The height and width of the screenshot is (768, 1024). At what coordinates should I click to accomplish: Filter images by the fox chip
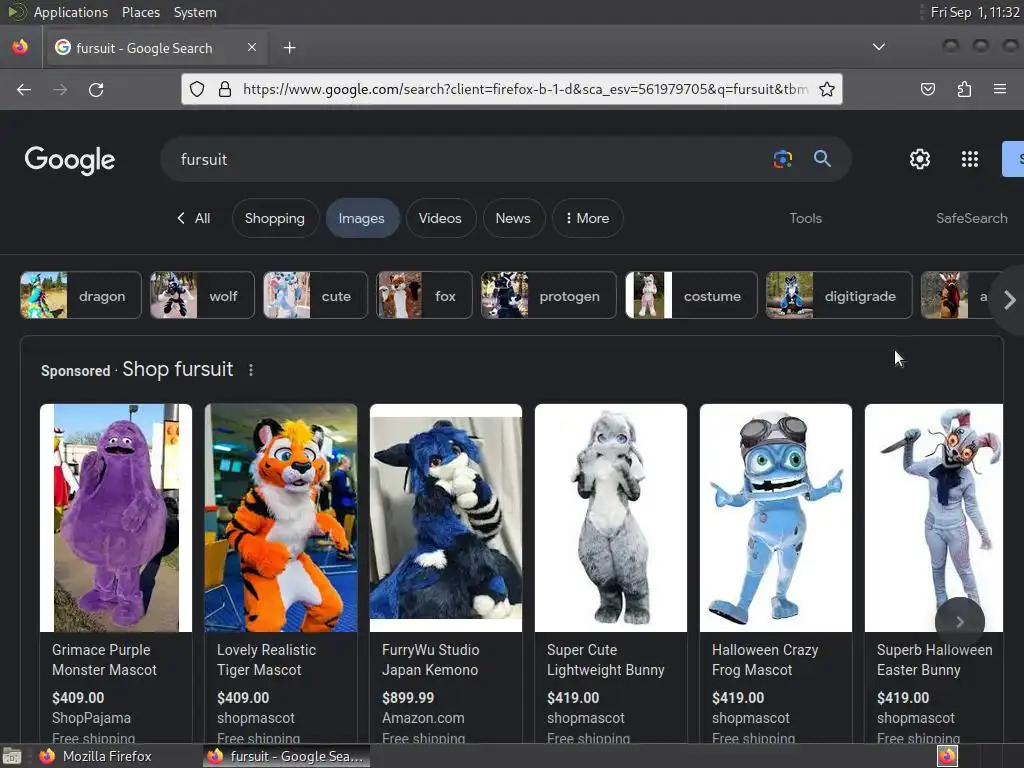click(424, 295)
